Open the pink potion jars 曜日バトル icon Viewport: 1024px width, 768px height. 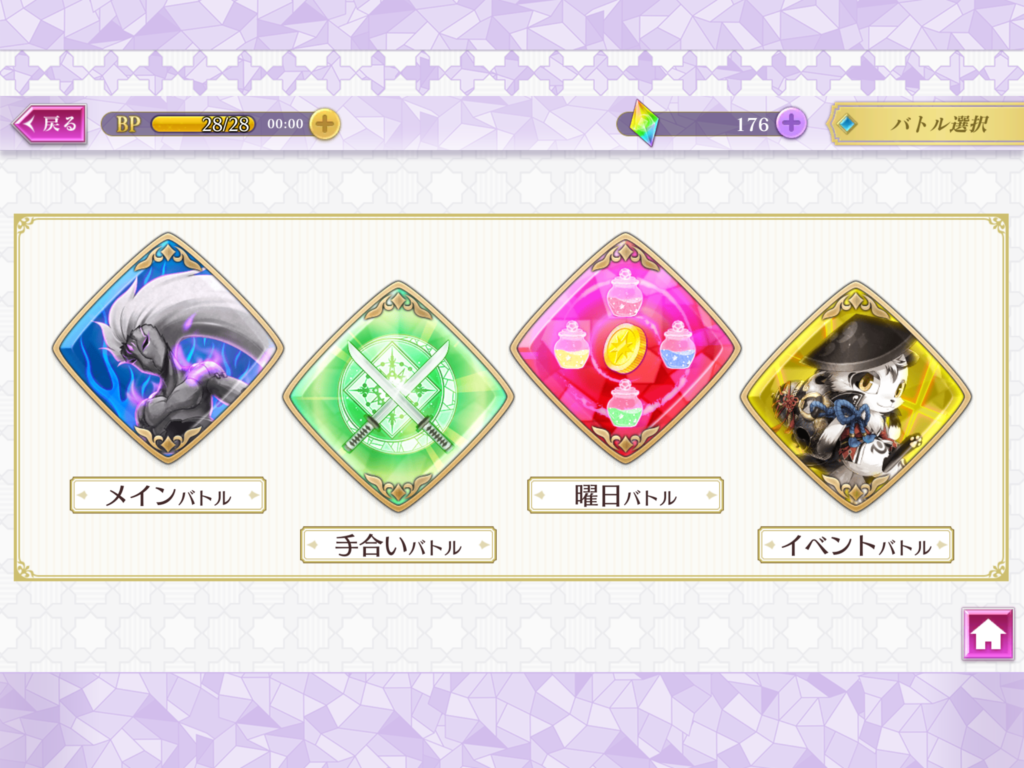coord(625,348)
